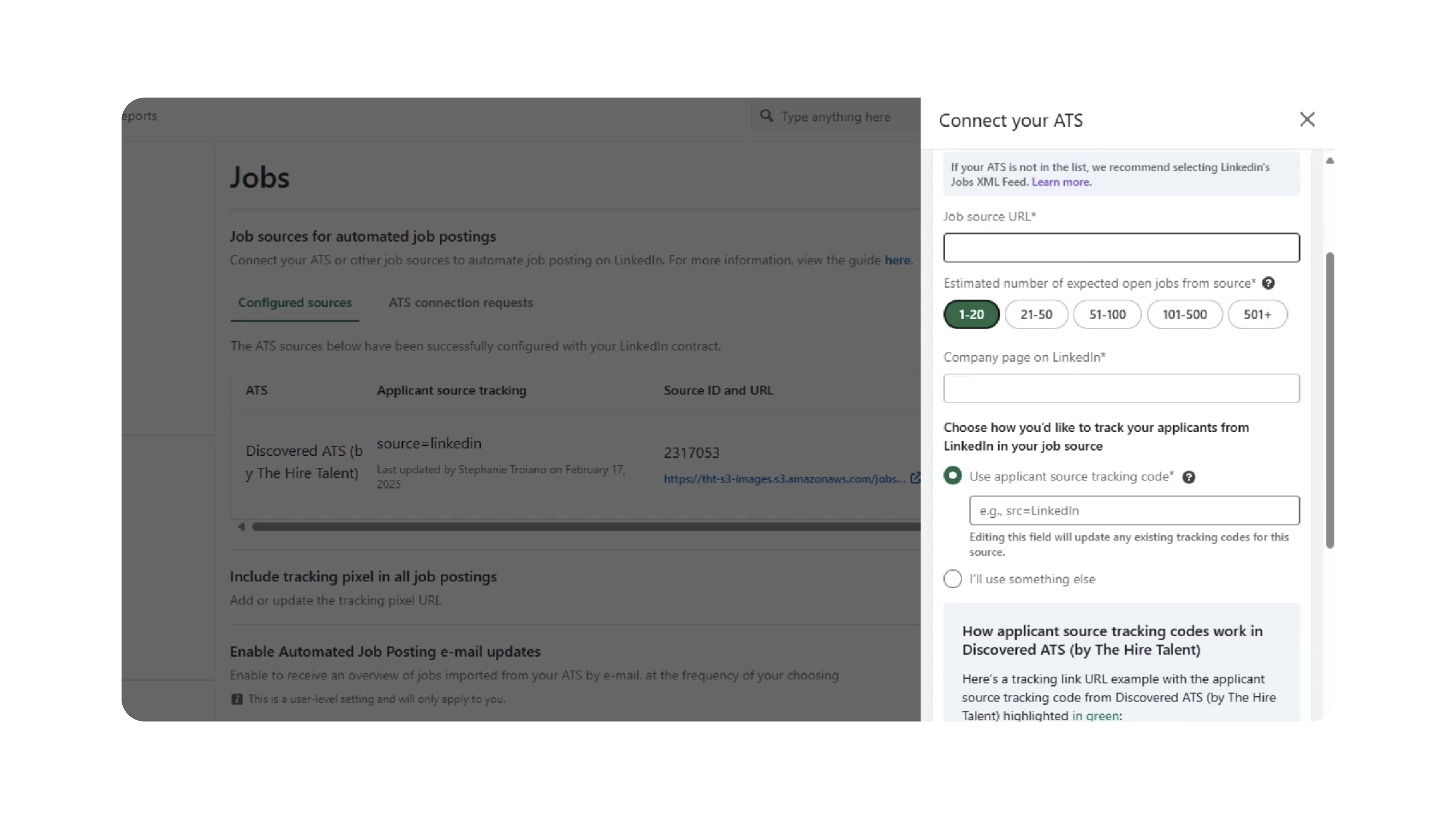This screenshot has height=819, width=1456.
Task: Close the Connect your ATS panel
Action: [1307, 119]
